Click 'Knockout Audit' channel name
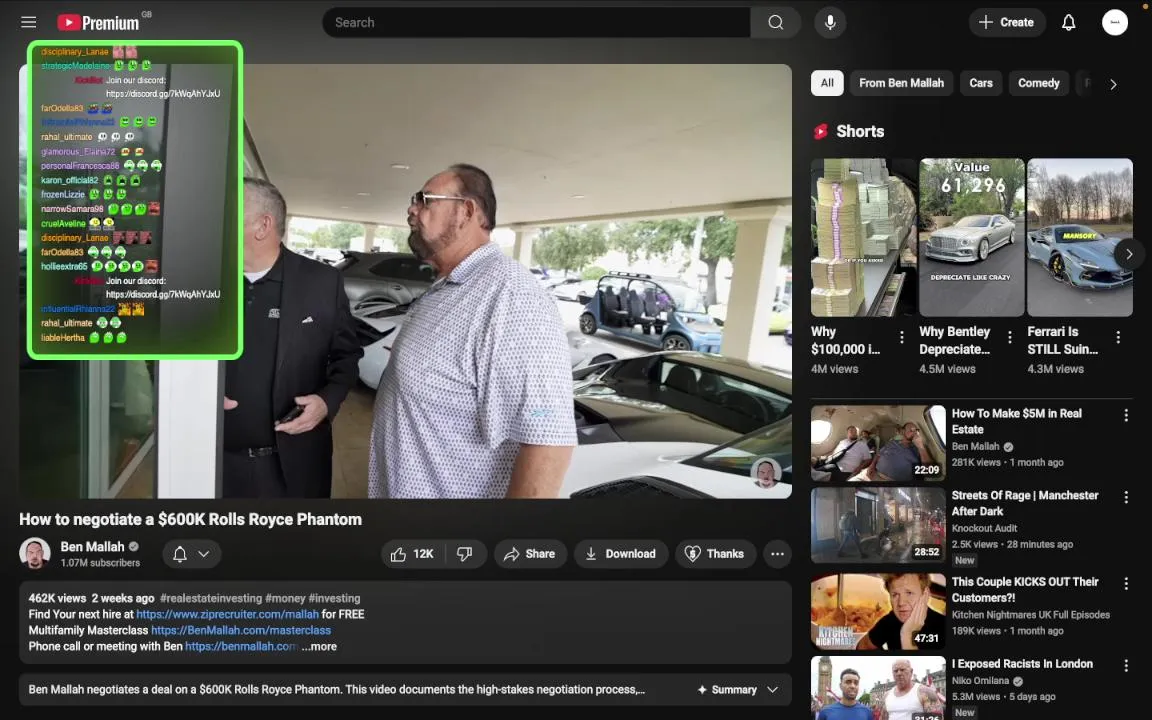 984,528
